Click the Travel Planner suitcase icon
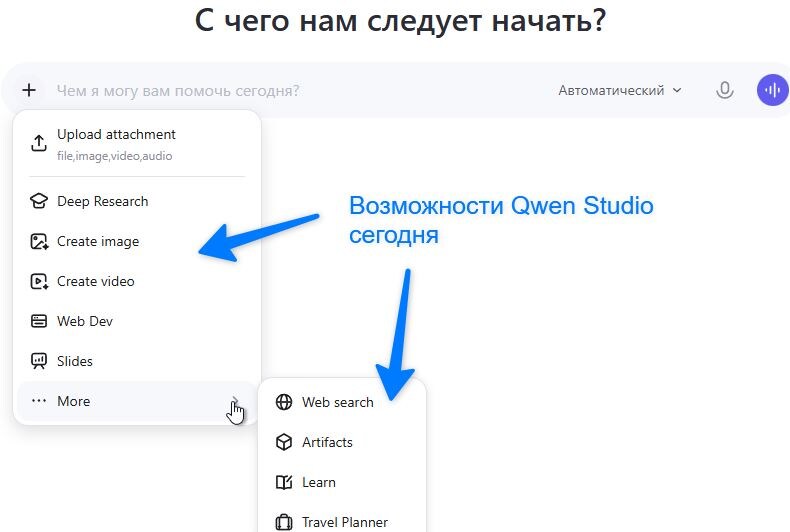Screen dimensions: 790x532 tap(284, 522)
